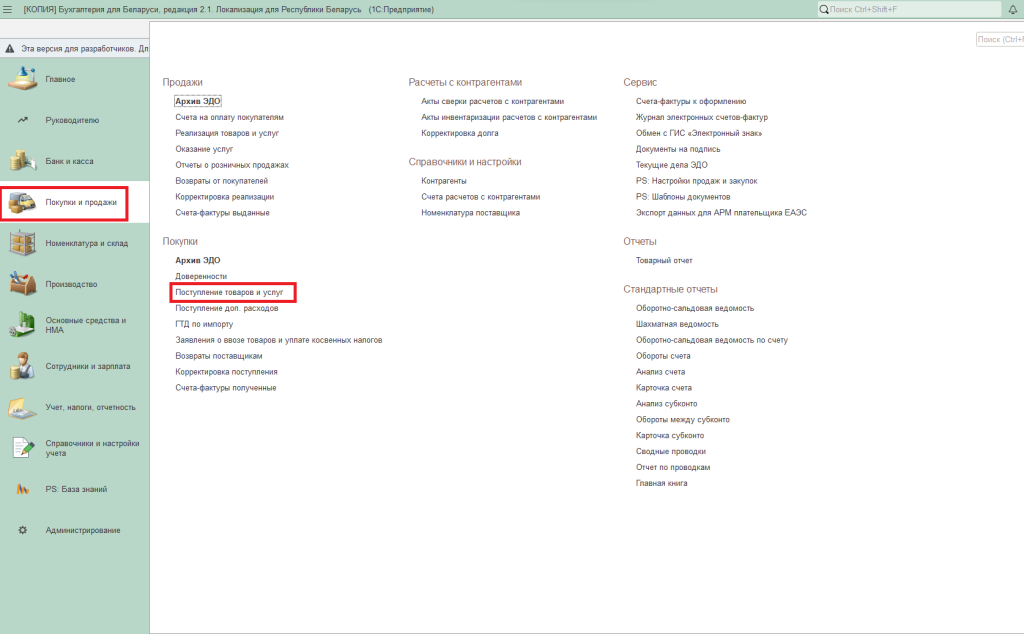Click the global search field (Ctrl+Shift+F)
1024x634 pixels.
(x=910, y=9)
